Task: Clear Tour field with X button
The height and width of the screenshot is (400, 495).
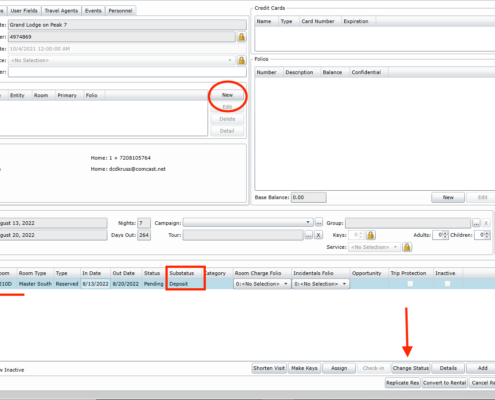Action: click(x=319, y=235)
